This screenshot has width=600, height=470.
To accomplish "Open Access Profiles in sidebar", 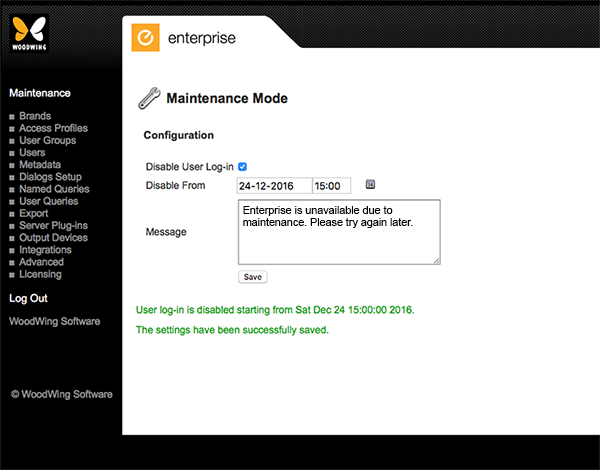I will [53, 128].
